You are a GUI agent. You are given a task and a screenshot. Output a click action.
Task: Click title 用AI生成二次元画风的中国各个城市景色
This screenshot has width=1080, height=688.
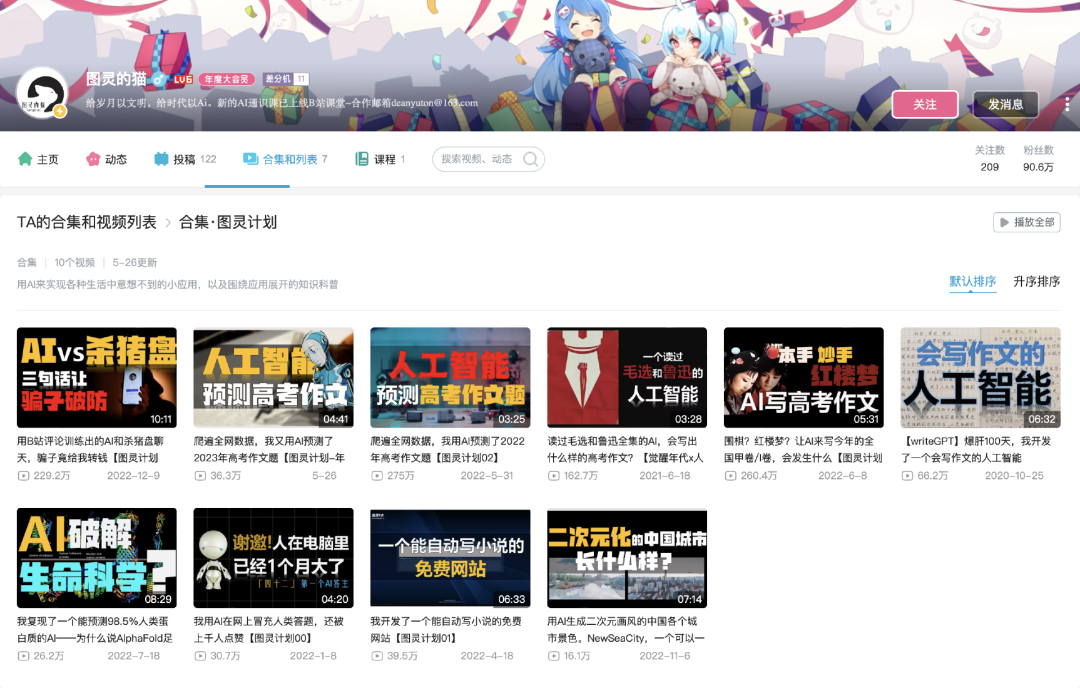(x=625, y=629)
